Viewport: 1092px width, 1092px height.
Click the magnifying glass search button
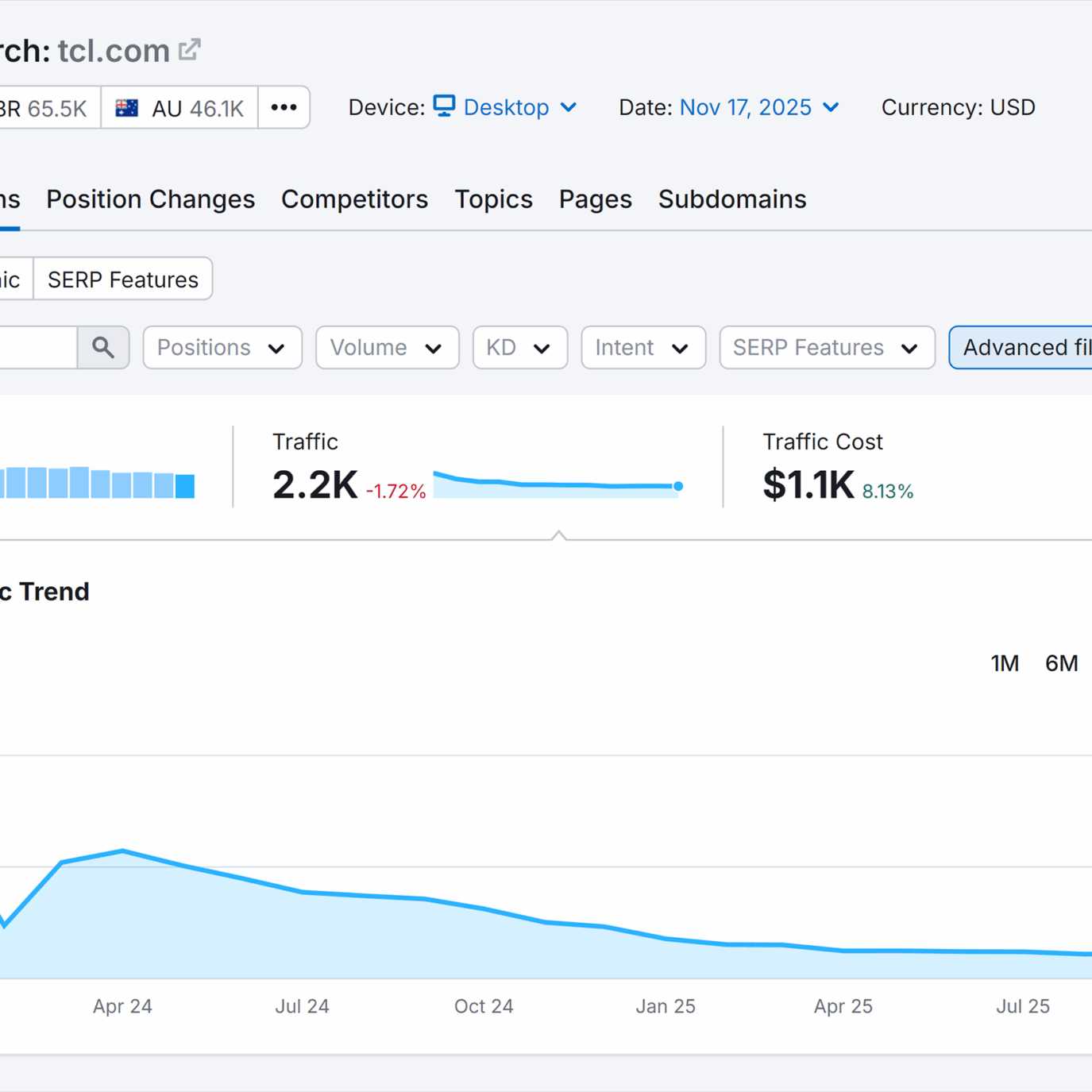[103, 347]
